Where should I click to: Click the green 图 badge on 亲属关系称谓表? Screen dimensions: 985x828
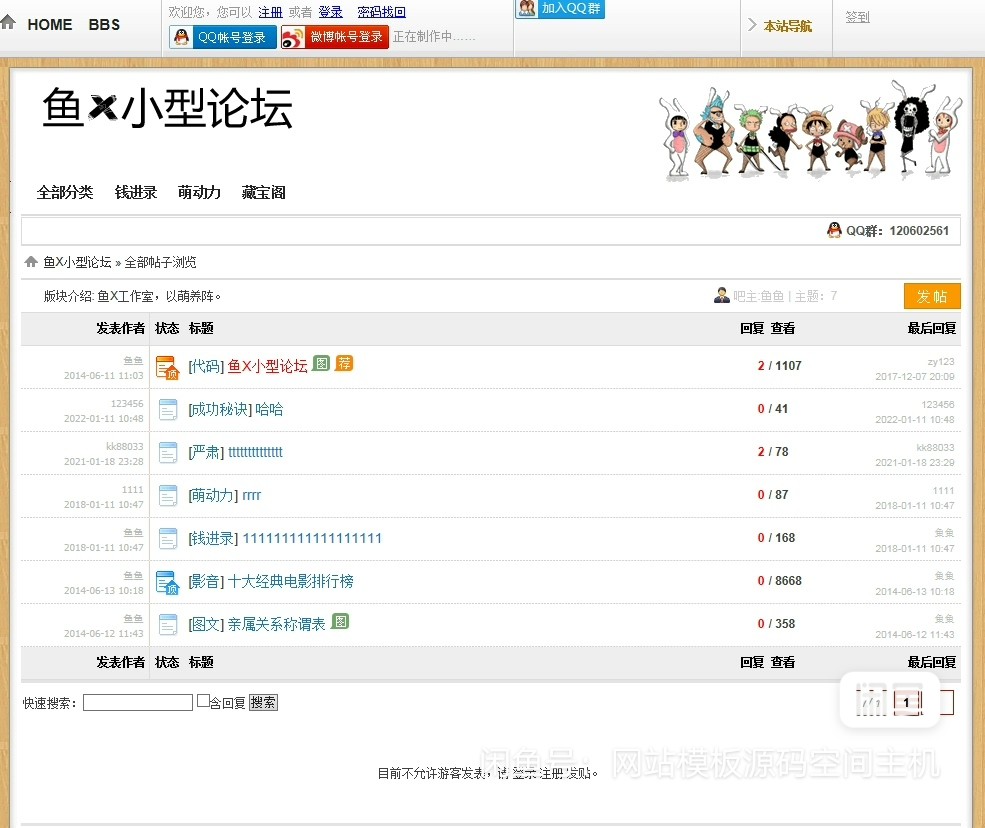[x=340, y=621]
